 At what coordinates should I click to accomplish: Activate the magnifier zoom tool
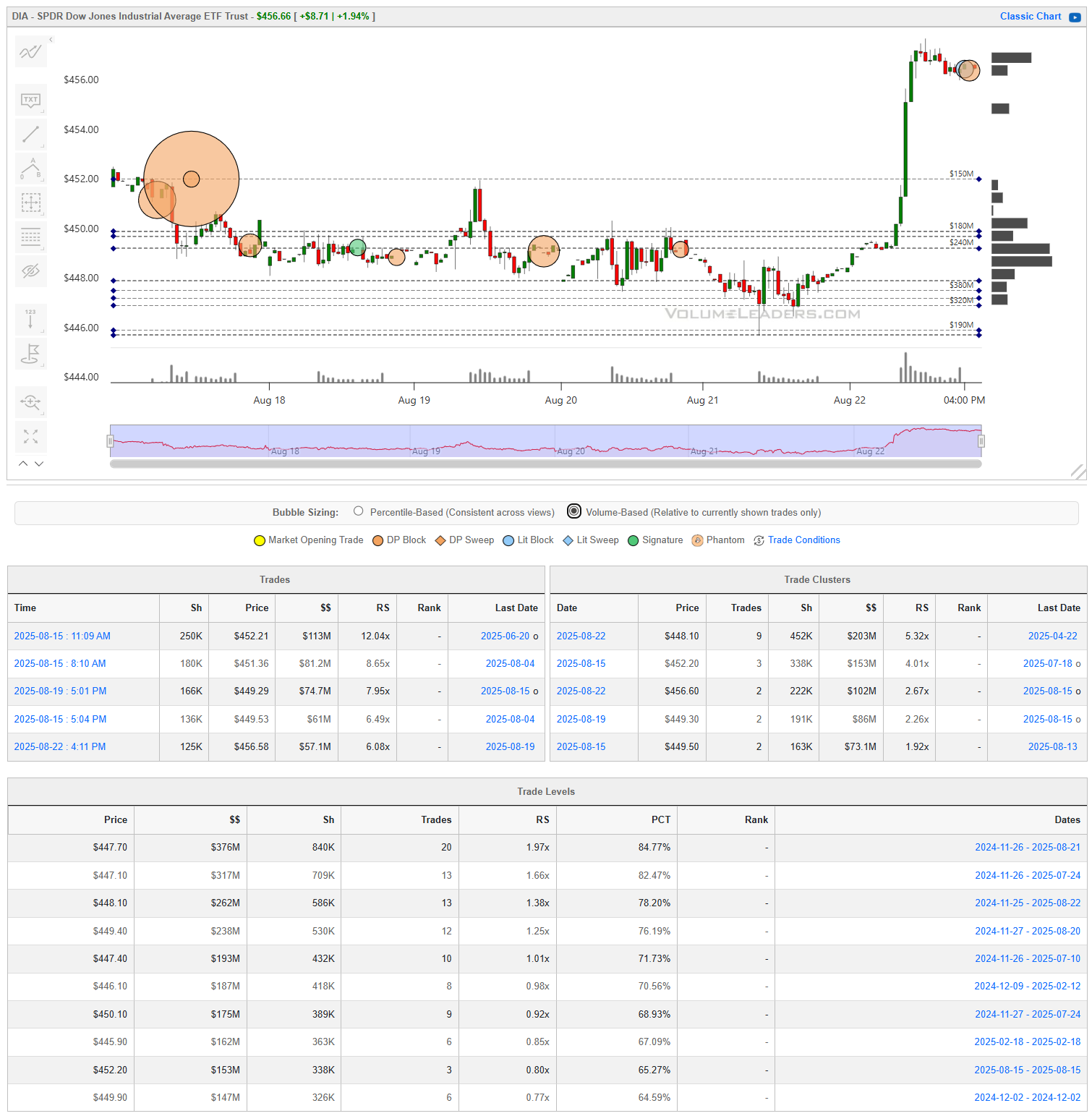coord(31,401)
